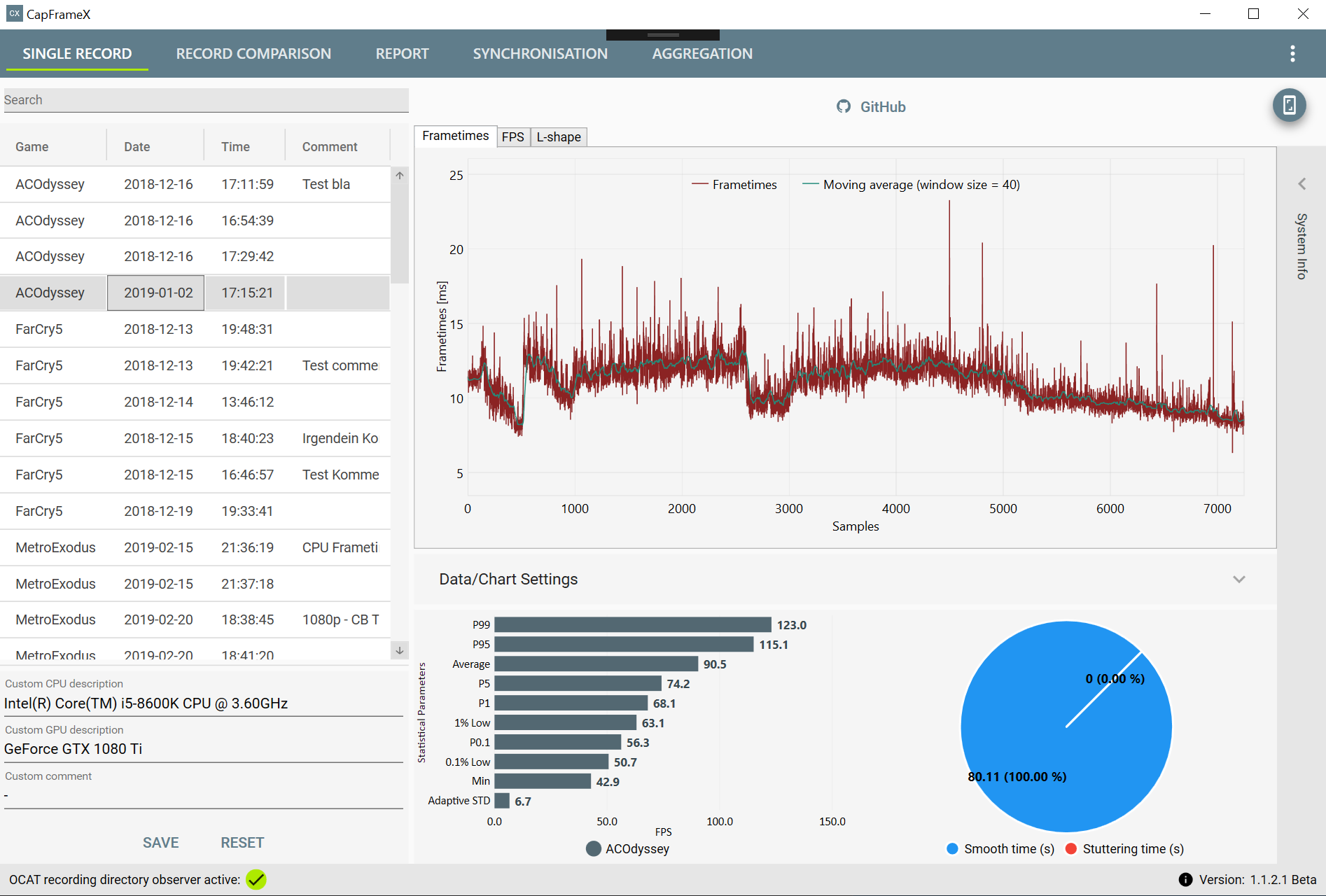Switch to Record Comparison tab

click(253, 54)
